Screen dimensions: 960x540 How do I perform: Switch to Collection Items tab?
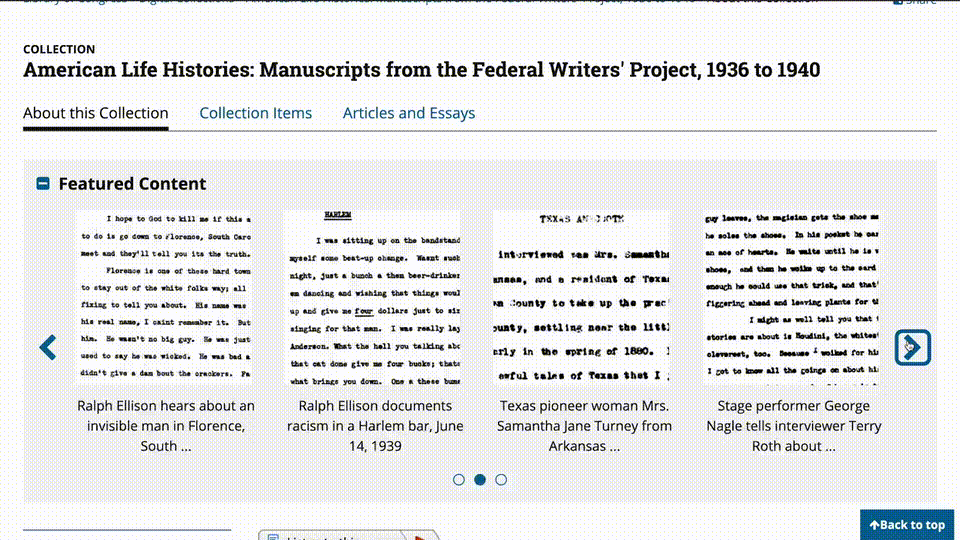pyautogui.click(x=255, y=113)
